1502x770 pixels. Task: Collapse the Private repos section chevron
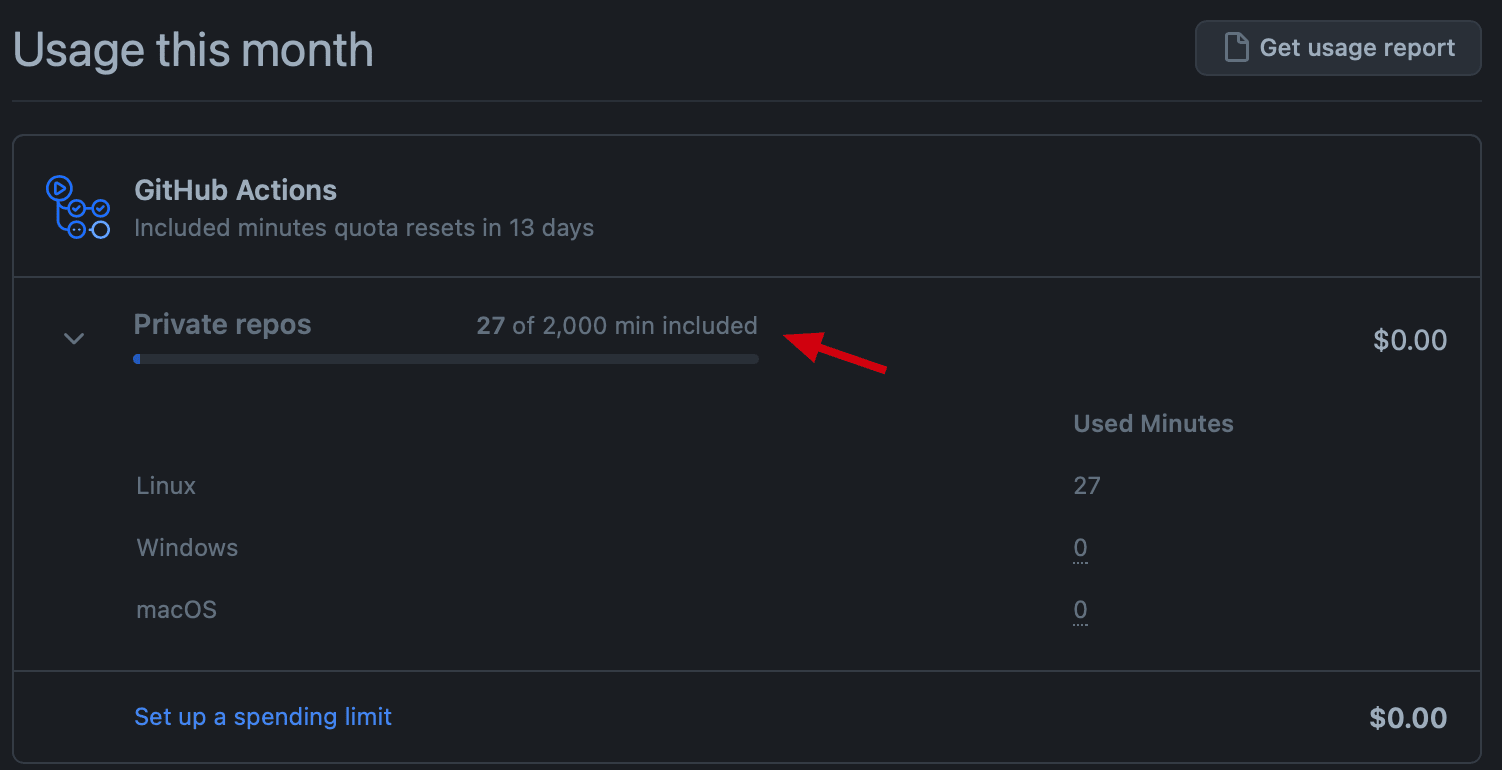(74, 339)
